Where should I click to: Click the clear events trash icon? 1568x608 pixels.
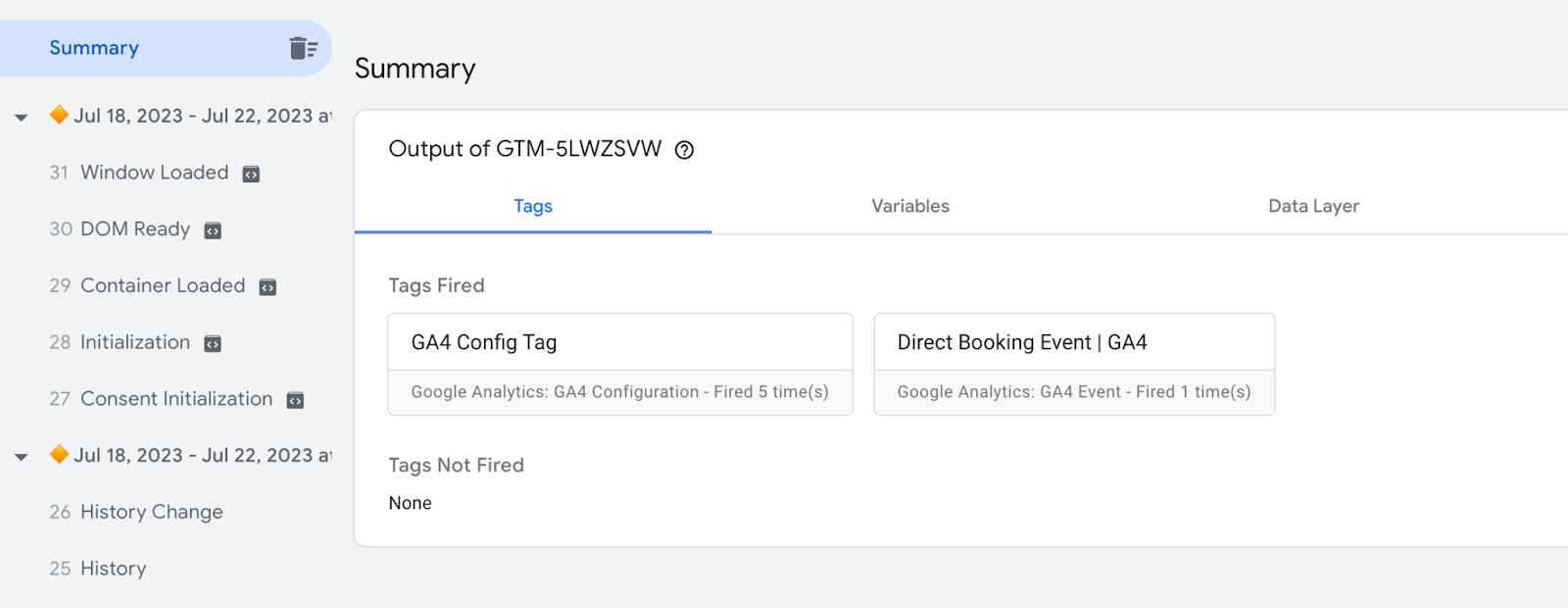pyautogui.click(x=303, y=48)
